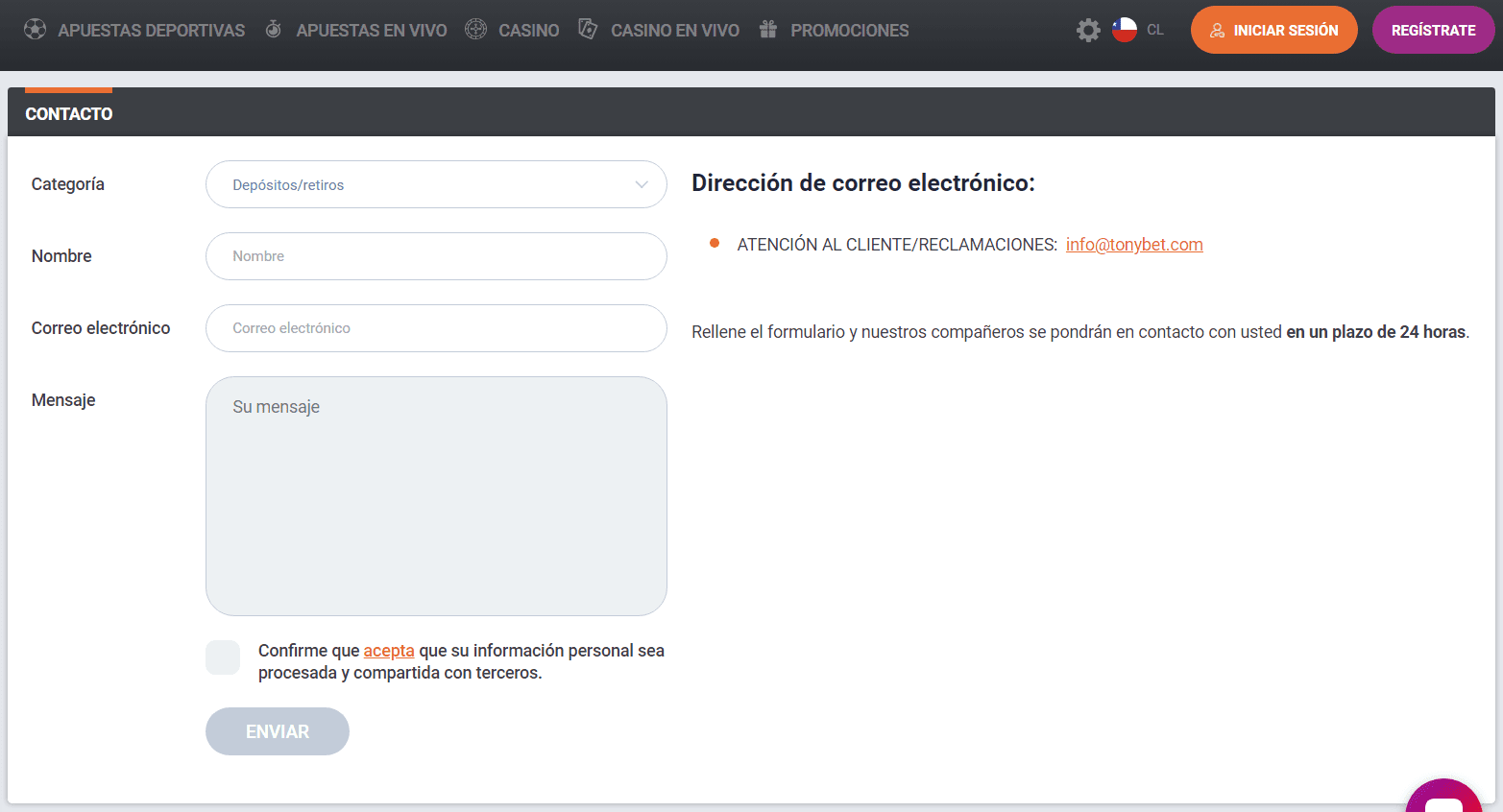Select Promociones in the navigation menu
1503x812 pixels.
point(849,30)
